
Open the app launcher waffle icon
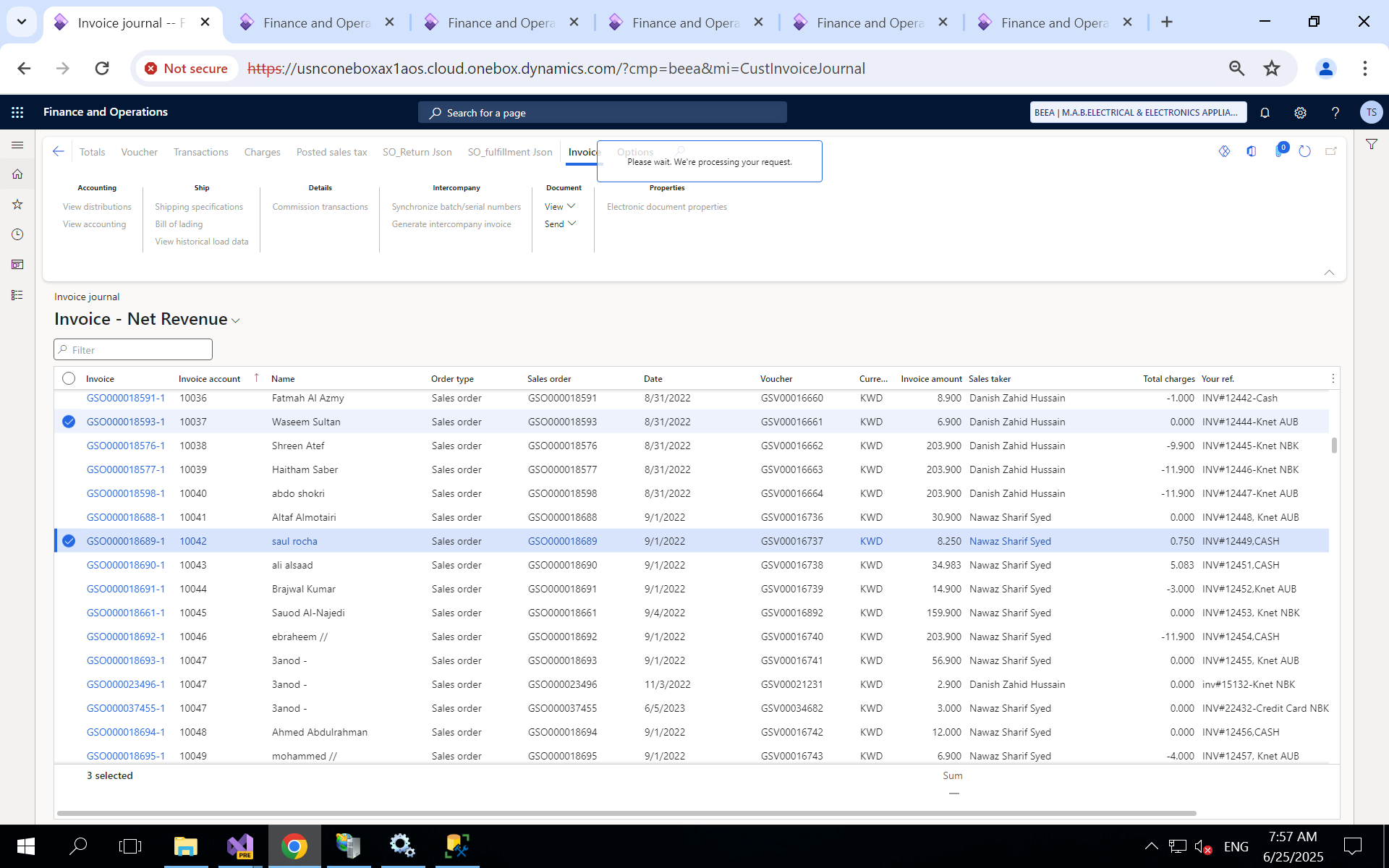point(17,112)
